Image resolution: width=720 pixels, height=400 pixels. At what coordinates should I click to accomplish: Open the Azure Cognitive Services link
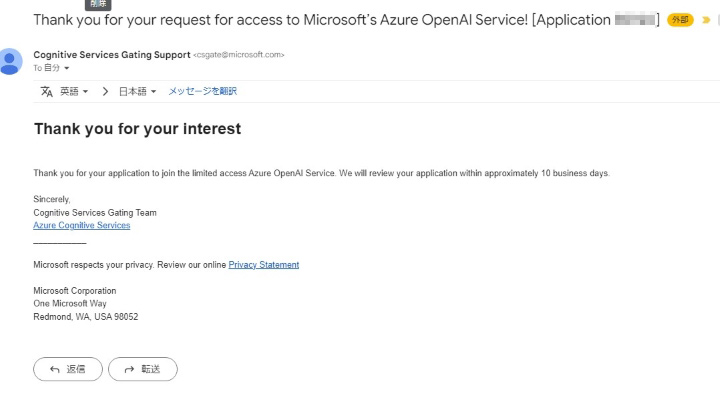[x=81, y=225]
